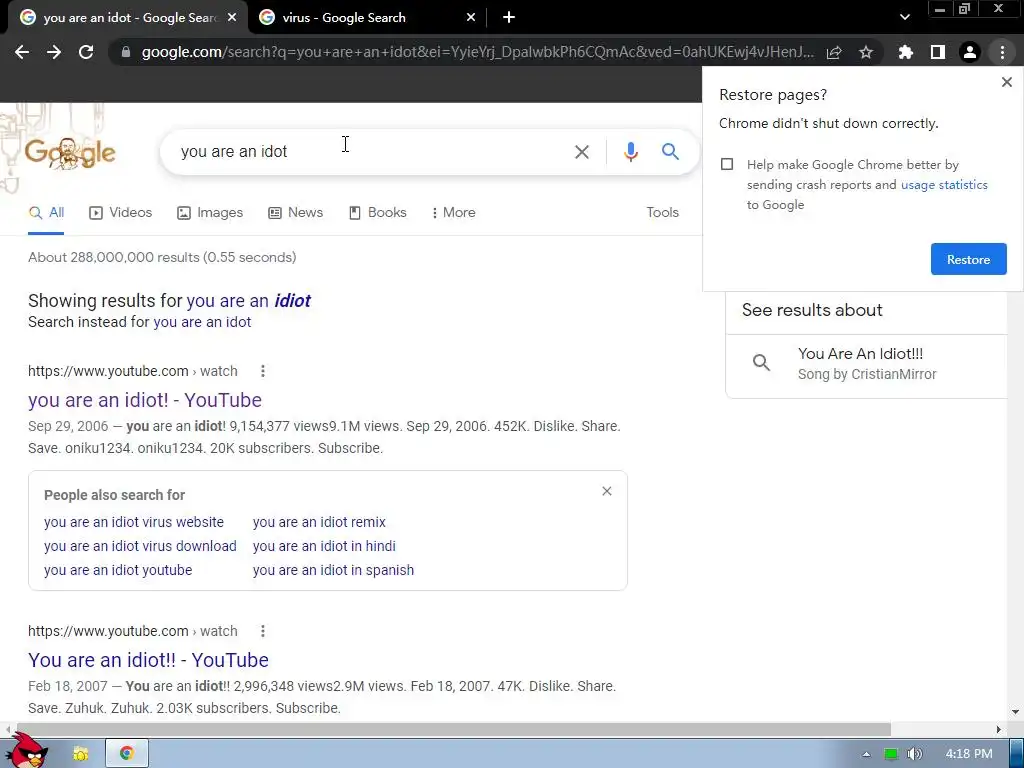Search instead for 'you are an idot'
The width and height of the screenshot is (1024, 768).
click(202, 322)
